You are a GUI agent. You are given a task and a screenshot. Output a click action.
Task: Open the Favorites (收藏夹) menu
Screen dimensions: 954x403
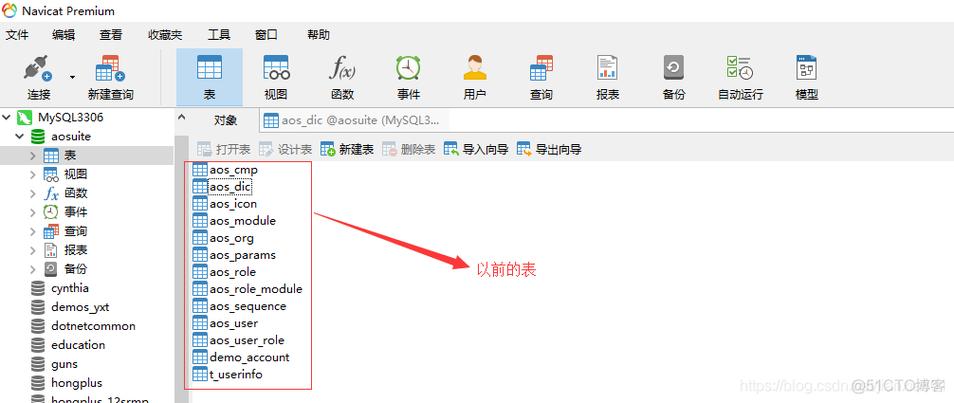click(165, 35)
